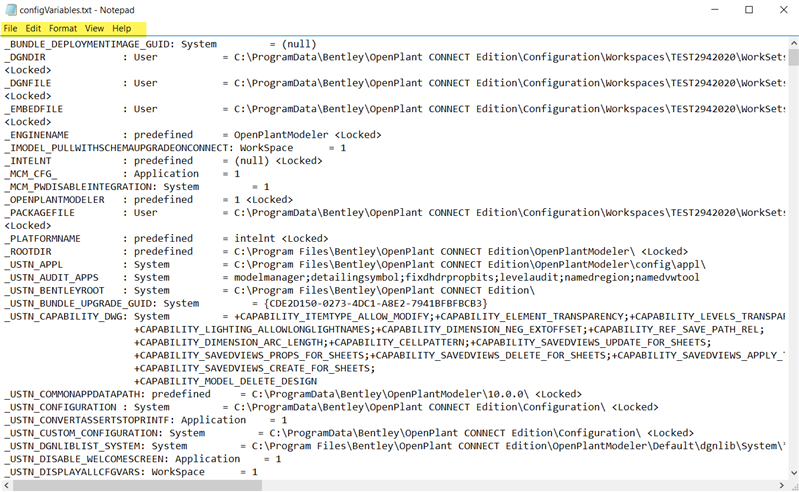Click the vertical scrollbar thumb

point(794,57)
